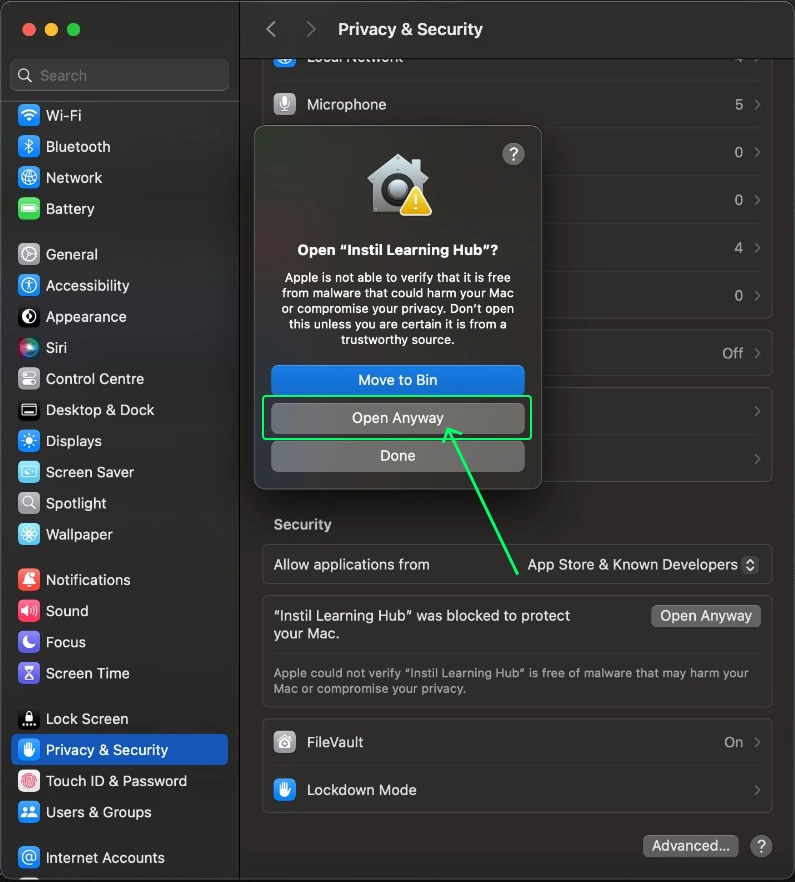Image resolution: width=795 pixels, height=882 pixels.
Task: Click the Screen Saver icon
Action: (x=29, y=472)
